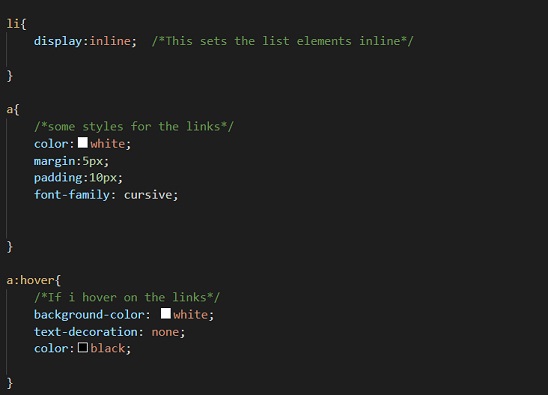Click the display property name
This screenshot has height=395, width=548.
tap(58, 41)
